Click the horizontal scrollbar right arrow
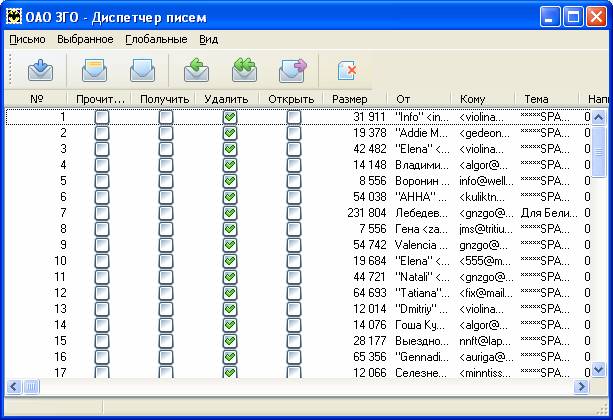The width and height of the screenshot is (613, 420). click(581, 386)
